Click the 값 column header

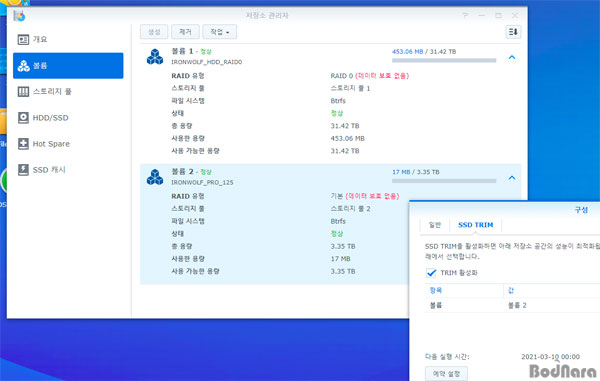pos(551,290)
